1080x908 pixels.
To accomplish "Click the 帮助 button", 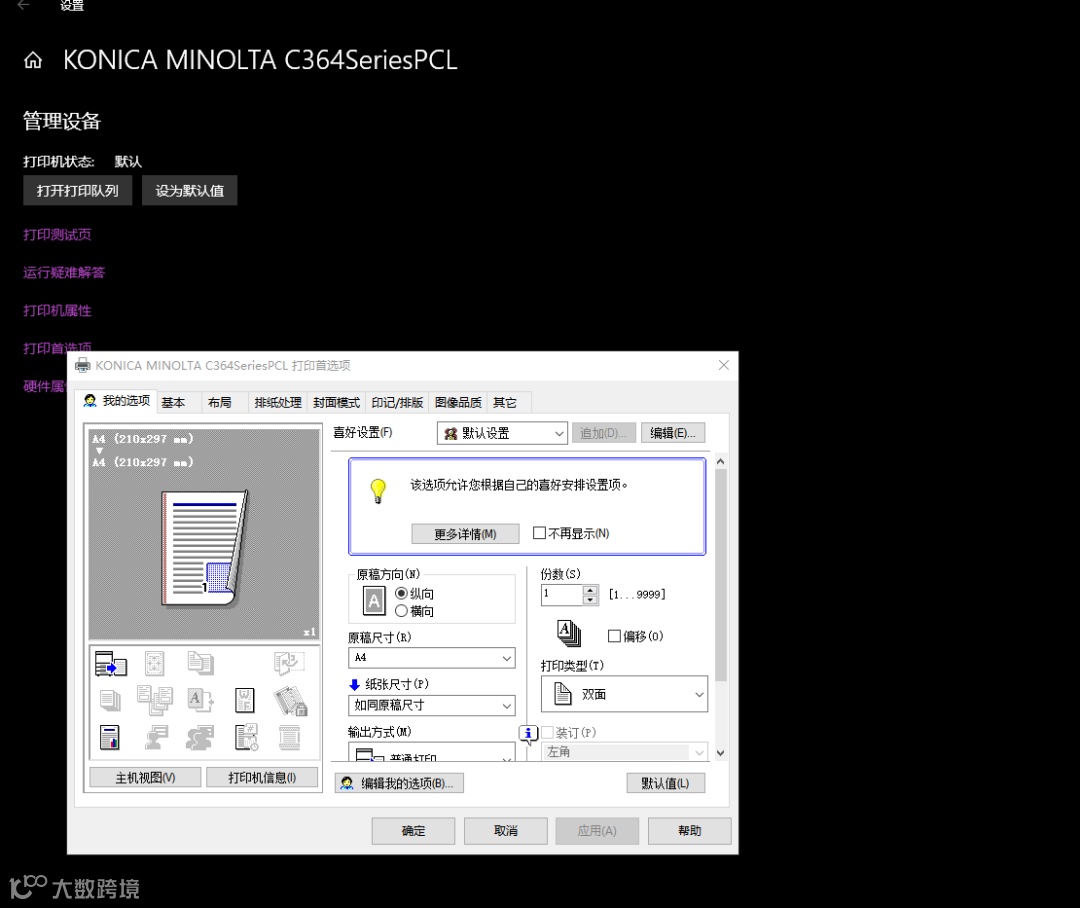I will coord(689,831).
